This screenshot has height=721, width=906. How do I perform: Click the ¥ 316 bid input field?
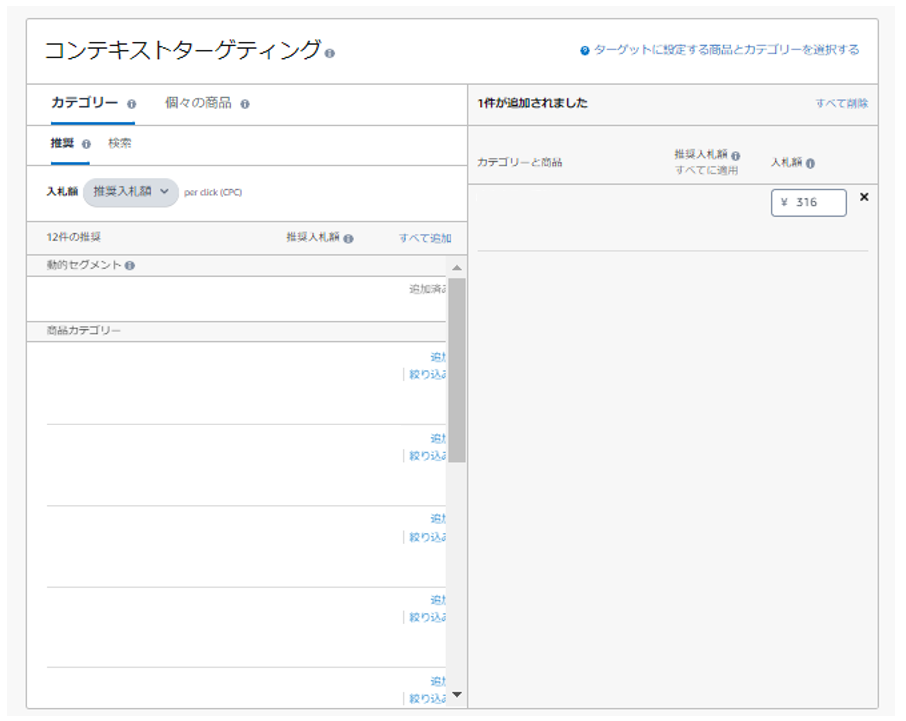click(808, 203)
